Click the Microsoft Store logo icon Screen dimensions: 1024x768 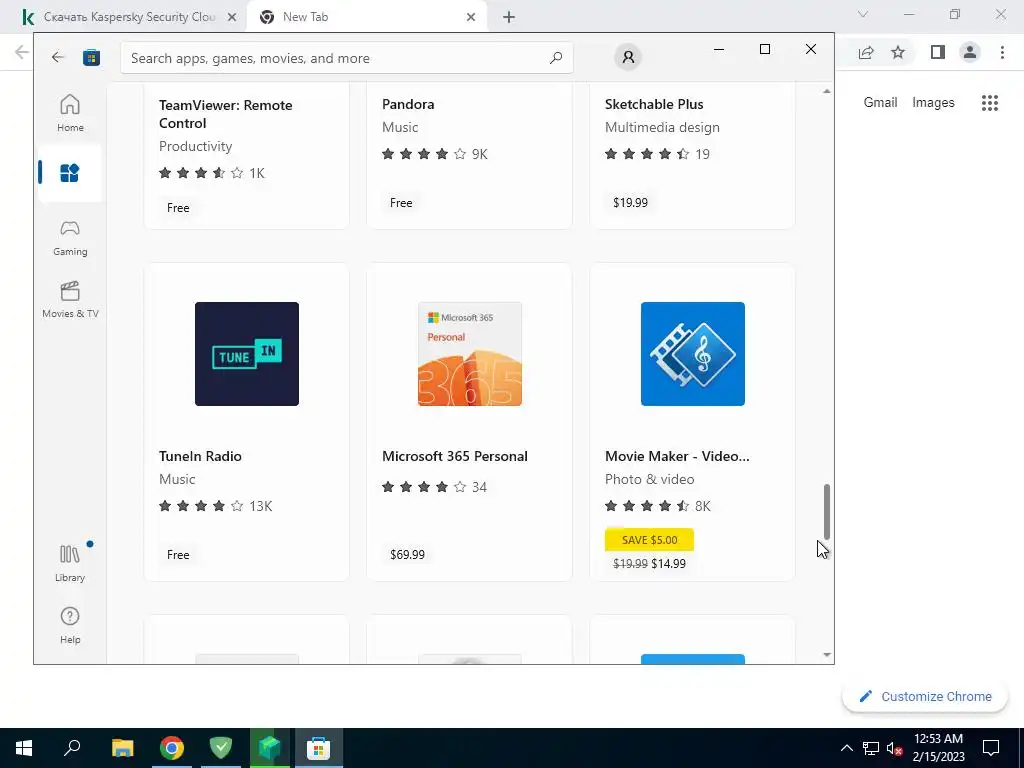(91, 57)
